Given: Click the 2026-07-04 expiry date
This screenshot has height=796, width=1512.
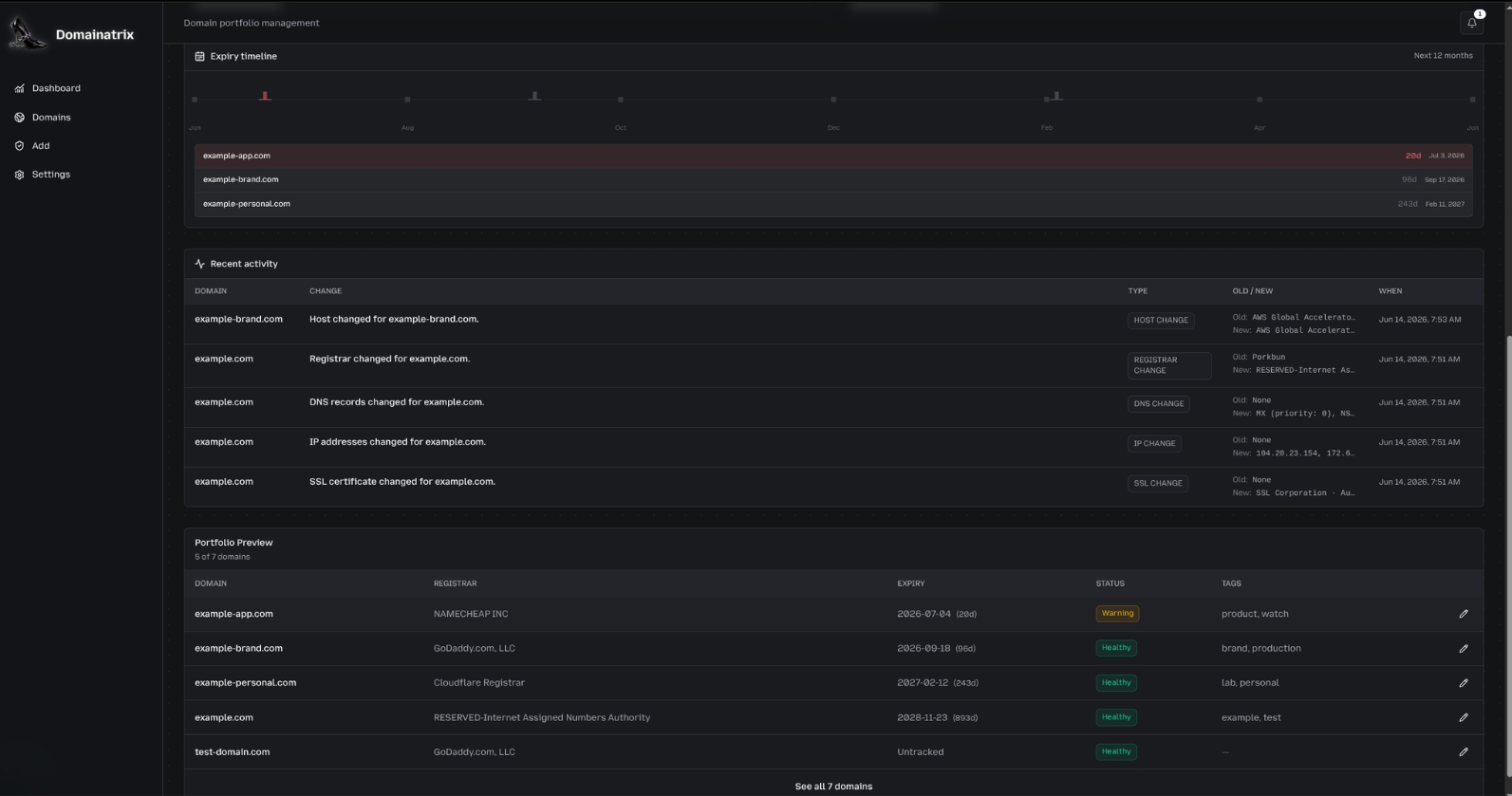Looking at the screenshot, I should pos(924,614).
